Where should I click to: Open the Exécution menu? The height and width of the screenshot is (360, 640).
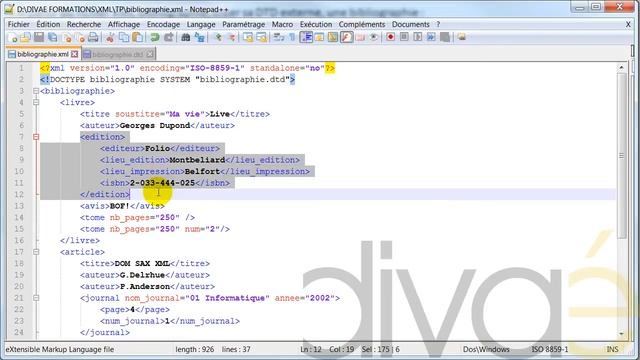click(x=316, y=24)
